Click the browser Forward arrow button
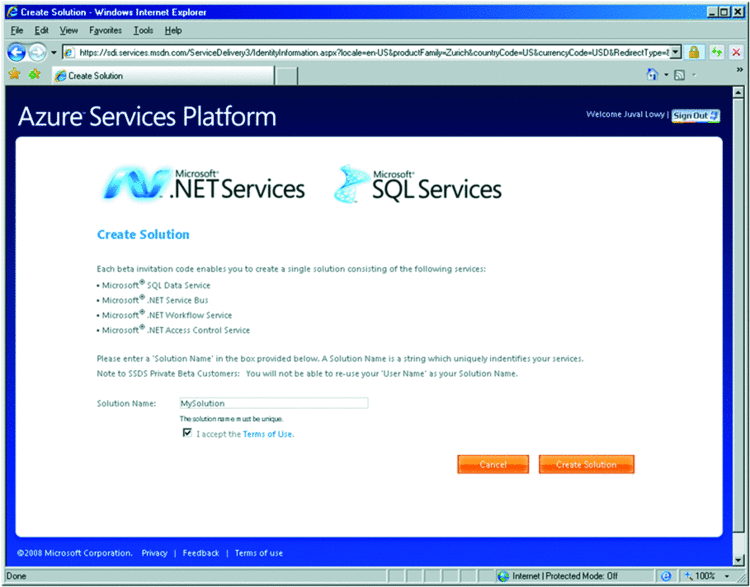This screenshot has width=750, height=587. 38,53
